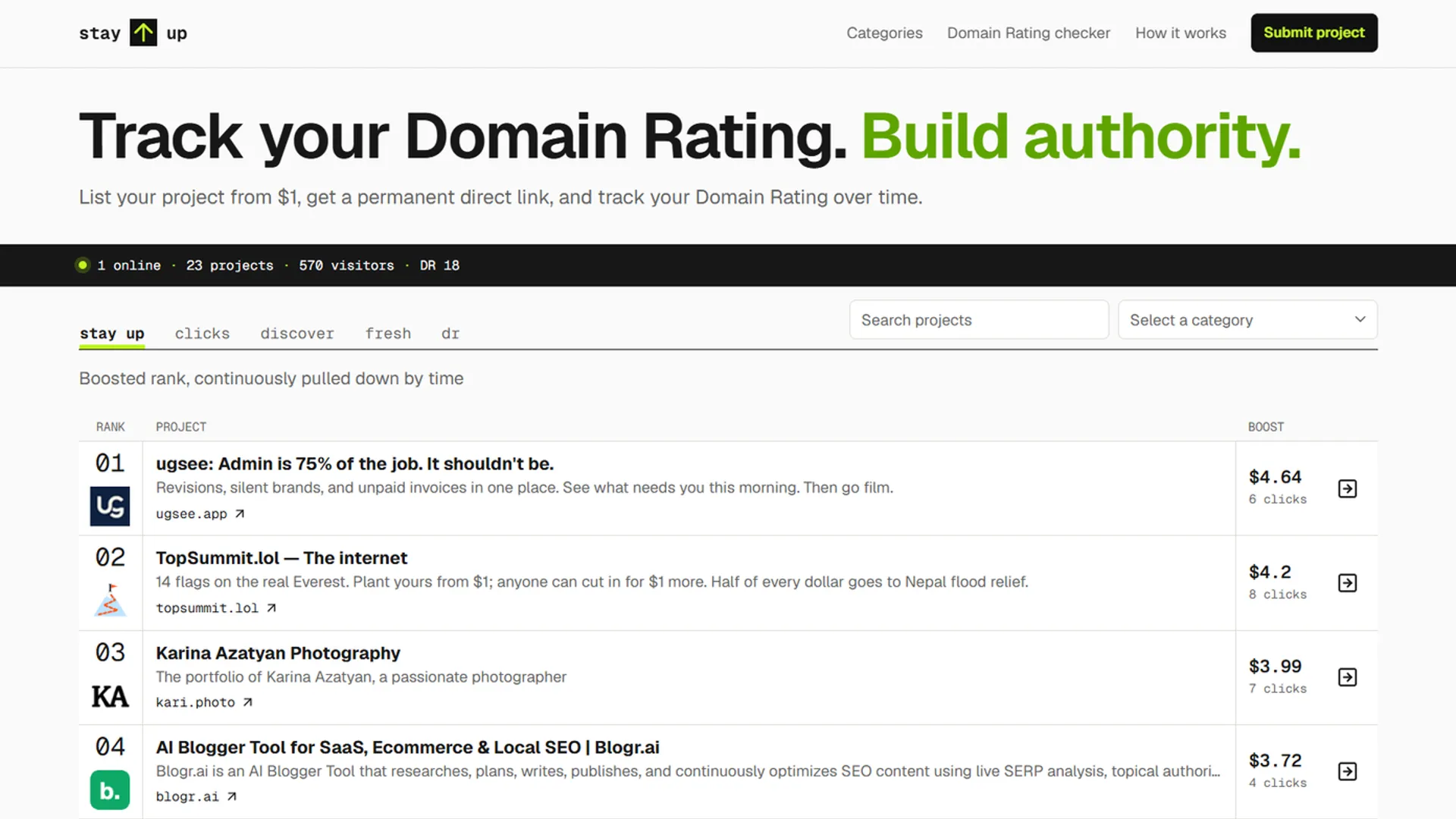Viewport: 1456px width, 819px height.
Task: Open TopSummit.lol — The internet title
Action: click(x=281, y=558)
